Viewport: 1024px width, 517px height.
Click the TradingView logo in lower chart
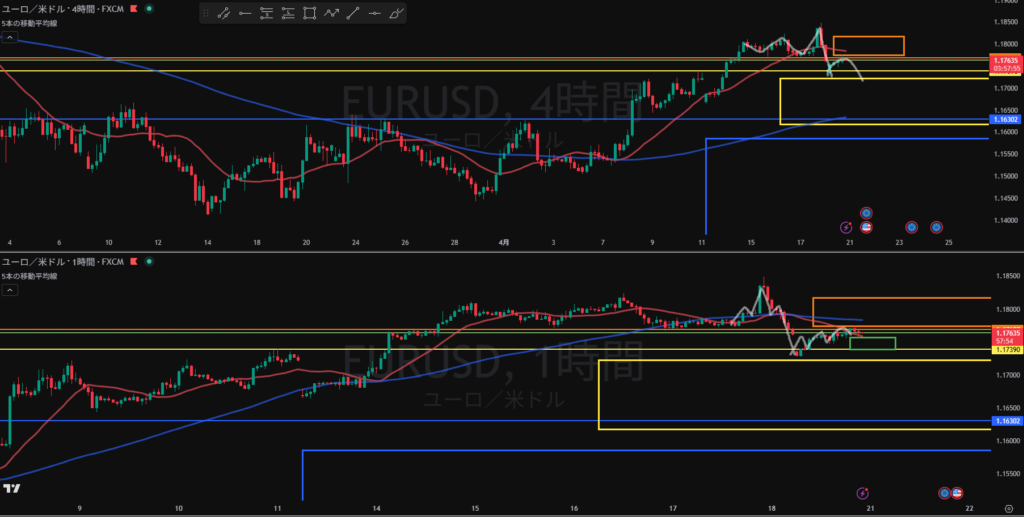pyautogui.click(x=11, y=489)
